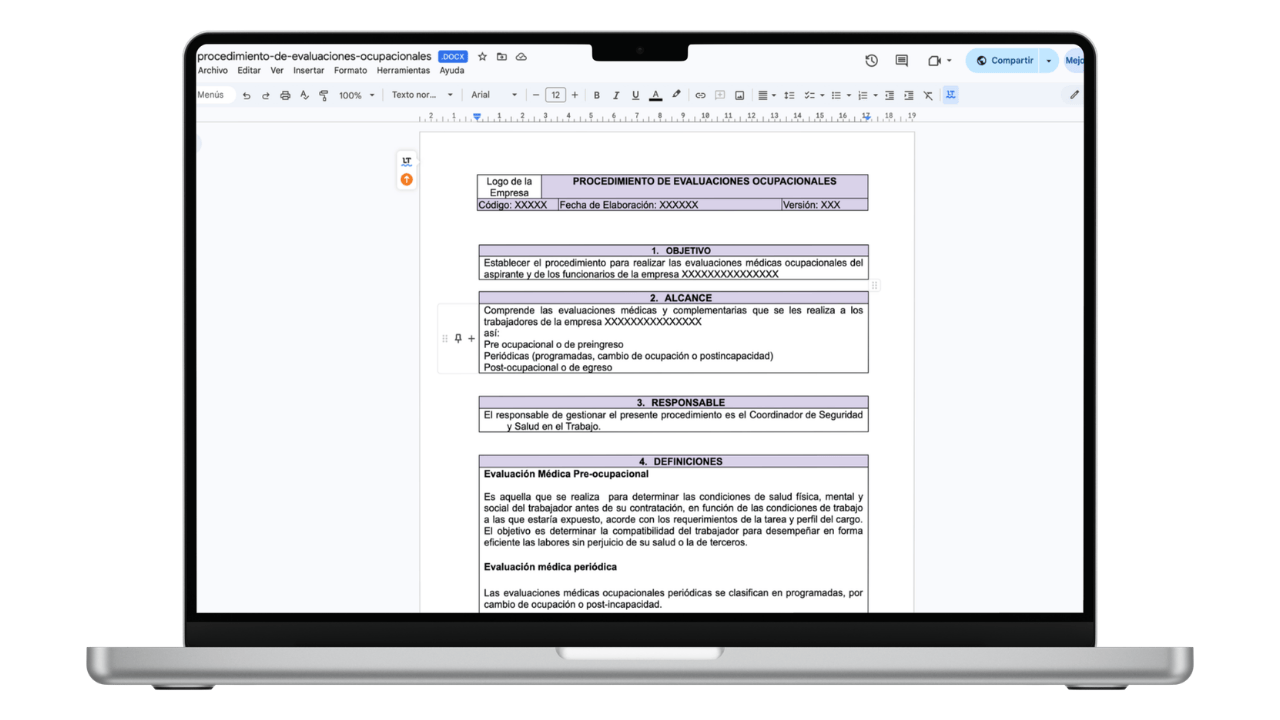Insert an image with the image icon
Image resolution: width=1280 pixels, height=720 pixels.
tap(739, 95)
